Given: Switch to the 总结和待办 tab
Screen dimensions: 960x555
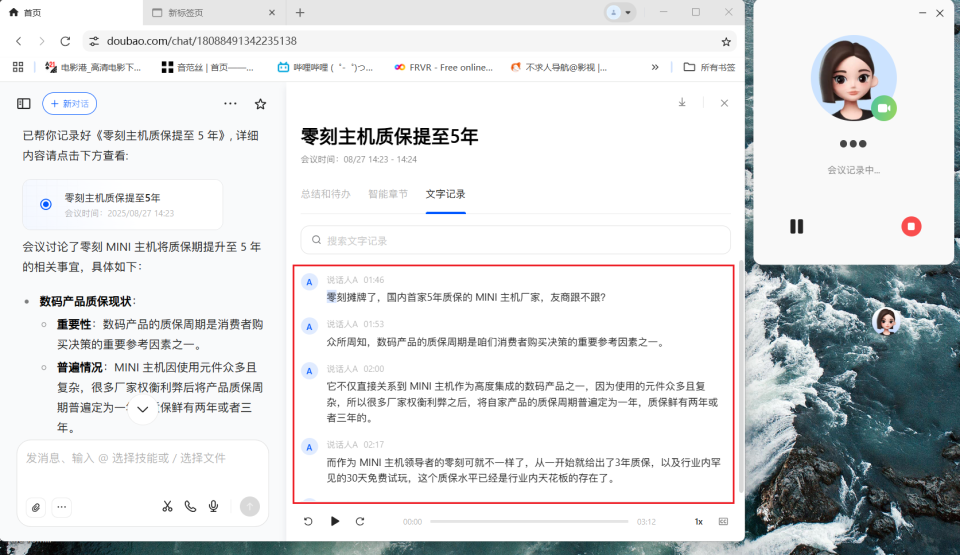Looking at the screenshot, I should (x=326, y=194).
